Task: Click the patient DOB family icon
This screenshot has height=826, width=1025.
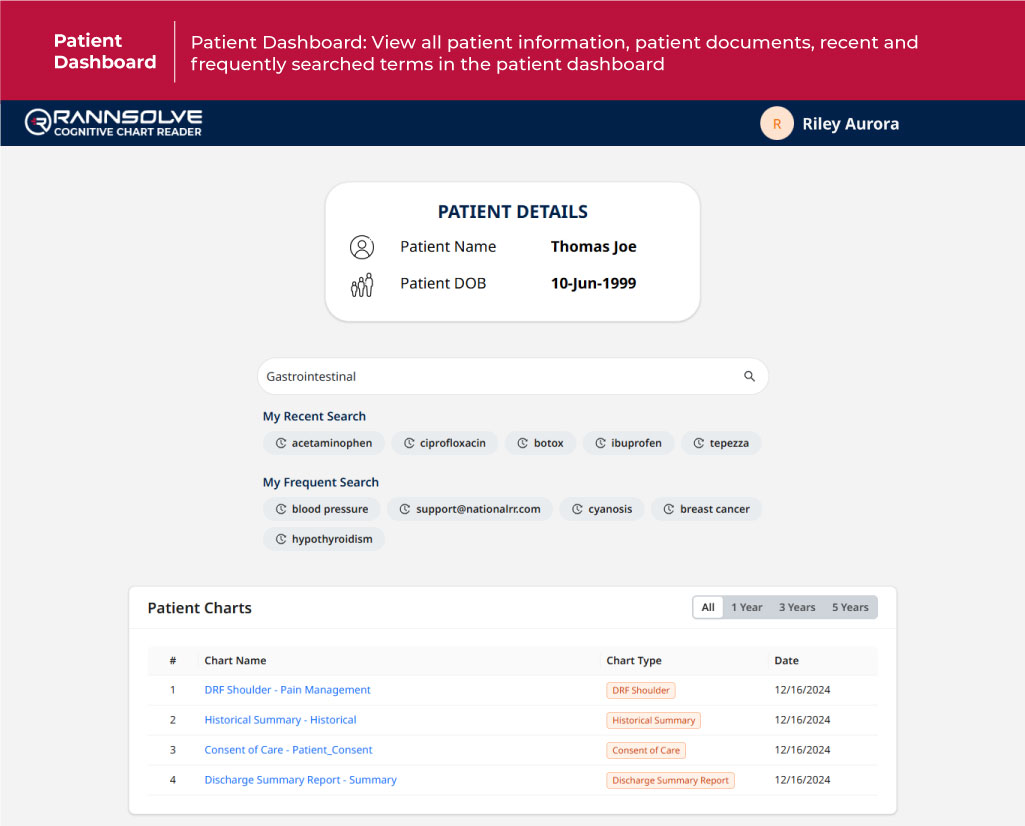Action: click(x=361, y=284)
